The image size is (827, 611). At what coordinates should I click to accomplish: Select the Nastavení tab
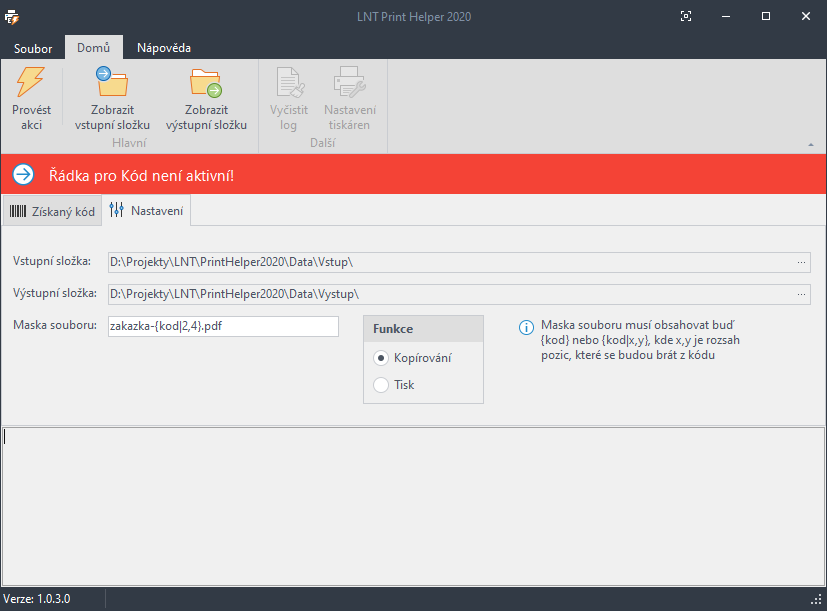pos(147,211)
